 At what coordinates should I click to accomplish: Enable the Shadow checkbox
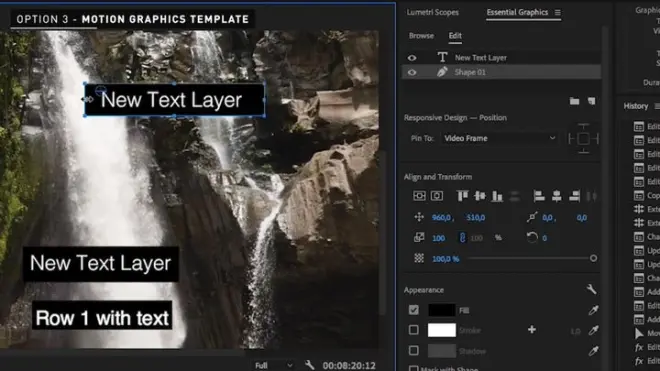414,350
